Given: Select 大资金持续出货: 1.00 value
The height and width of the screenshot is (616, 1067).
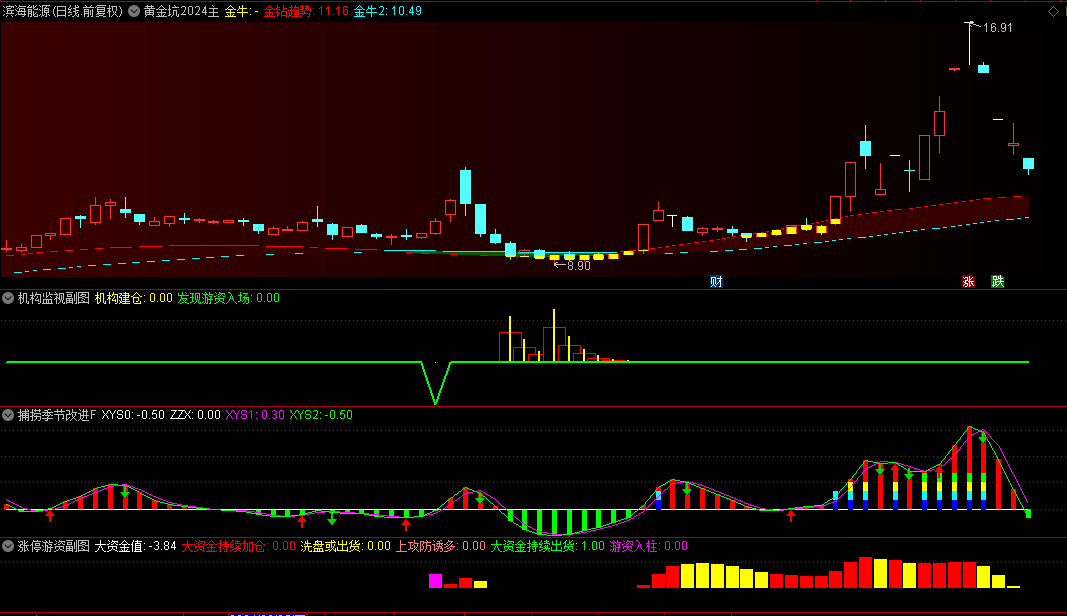Looking at the screenshot, I should 548,546.
